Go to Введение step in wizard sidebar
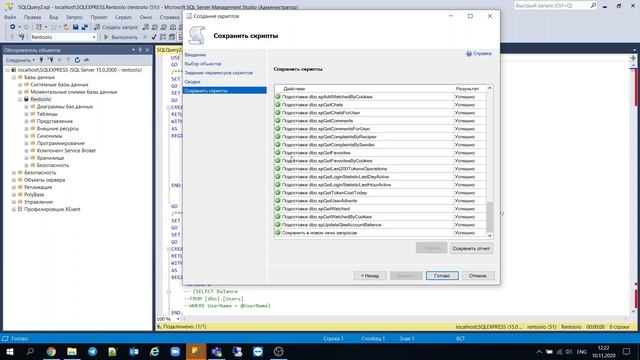This screenshot has width=640, height=360. (195, 55)
